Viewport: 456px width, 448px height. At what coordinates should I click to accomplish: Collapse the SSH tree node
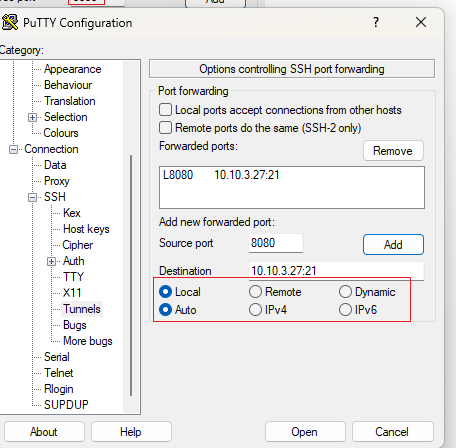[32, 197]
